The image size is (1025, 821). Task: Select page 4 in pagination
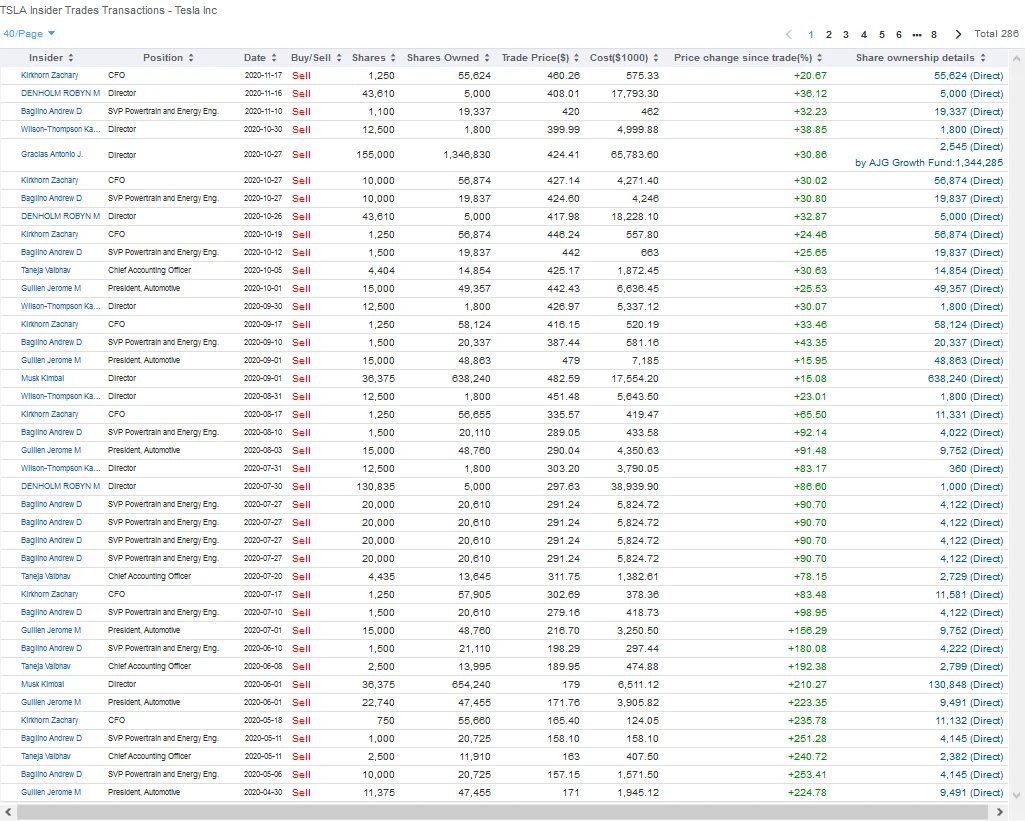[864, 35]
